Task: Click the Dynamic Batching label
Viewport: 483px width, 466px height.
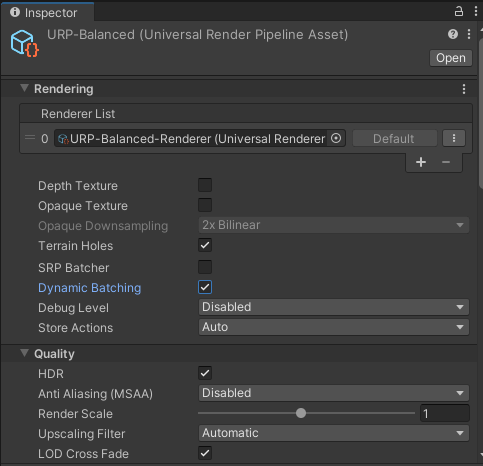Action: coord(89,288)
